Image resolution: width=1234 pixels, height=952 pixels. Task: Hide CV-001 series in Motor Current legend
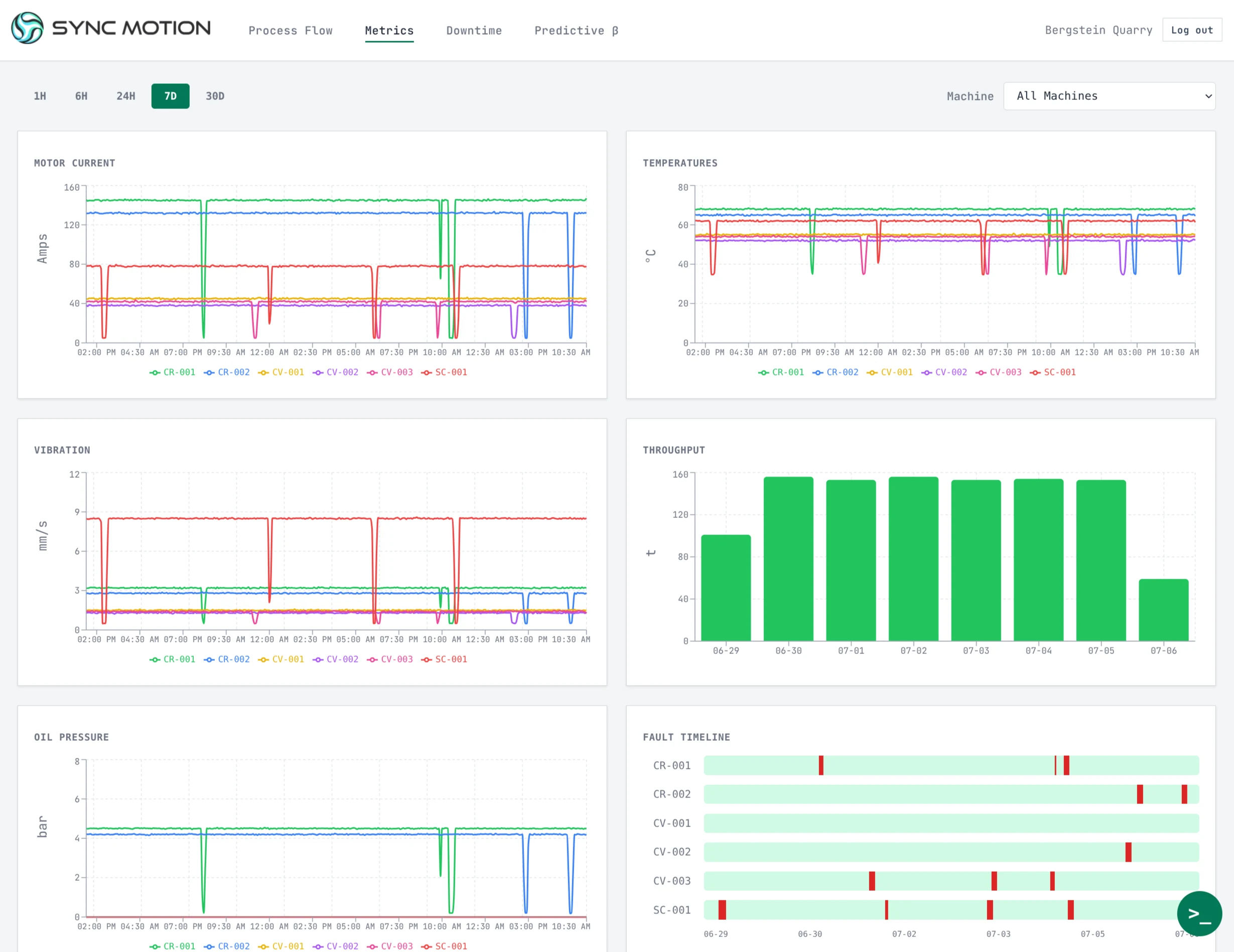pos(281,372)
